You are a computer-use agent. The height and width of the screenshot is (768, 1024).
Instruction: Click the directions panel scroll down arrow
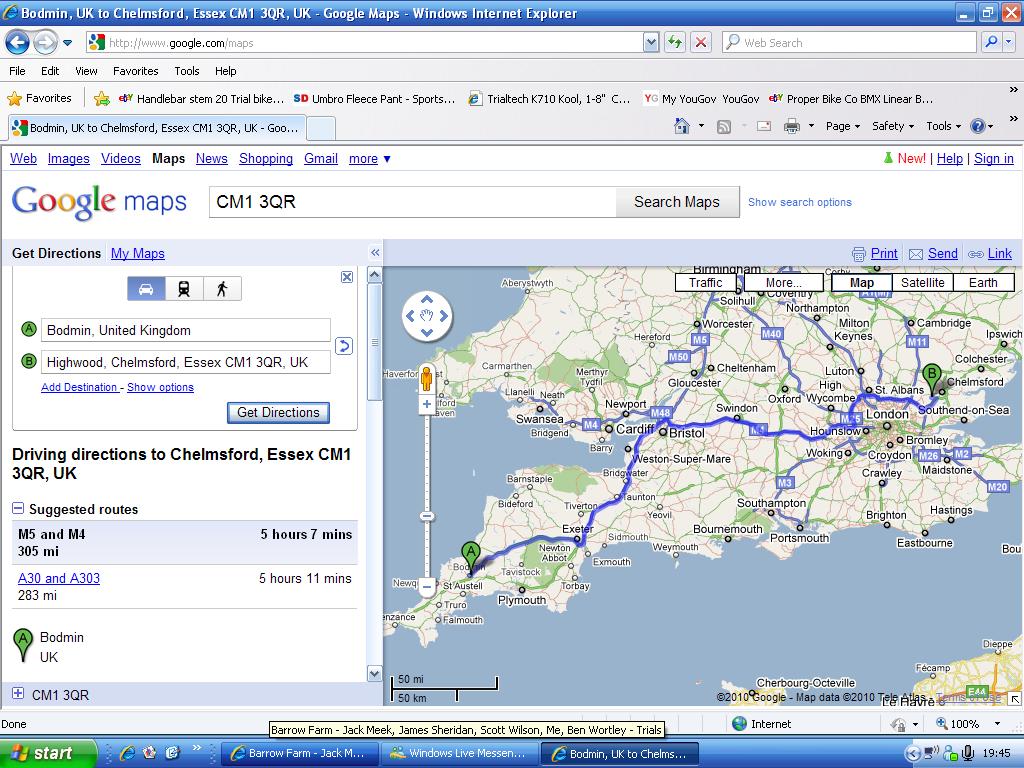374,673
